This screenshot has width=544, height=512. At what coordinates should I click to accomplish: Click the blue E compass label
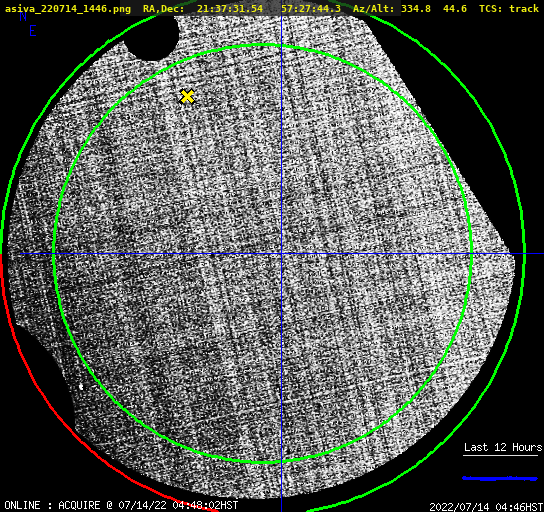coord(33,31)
